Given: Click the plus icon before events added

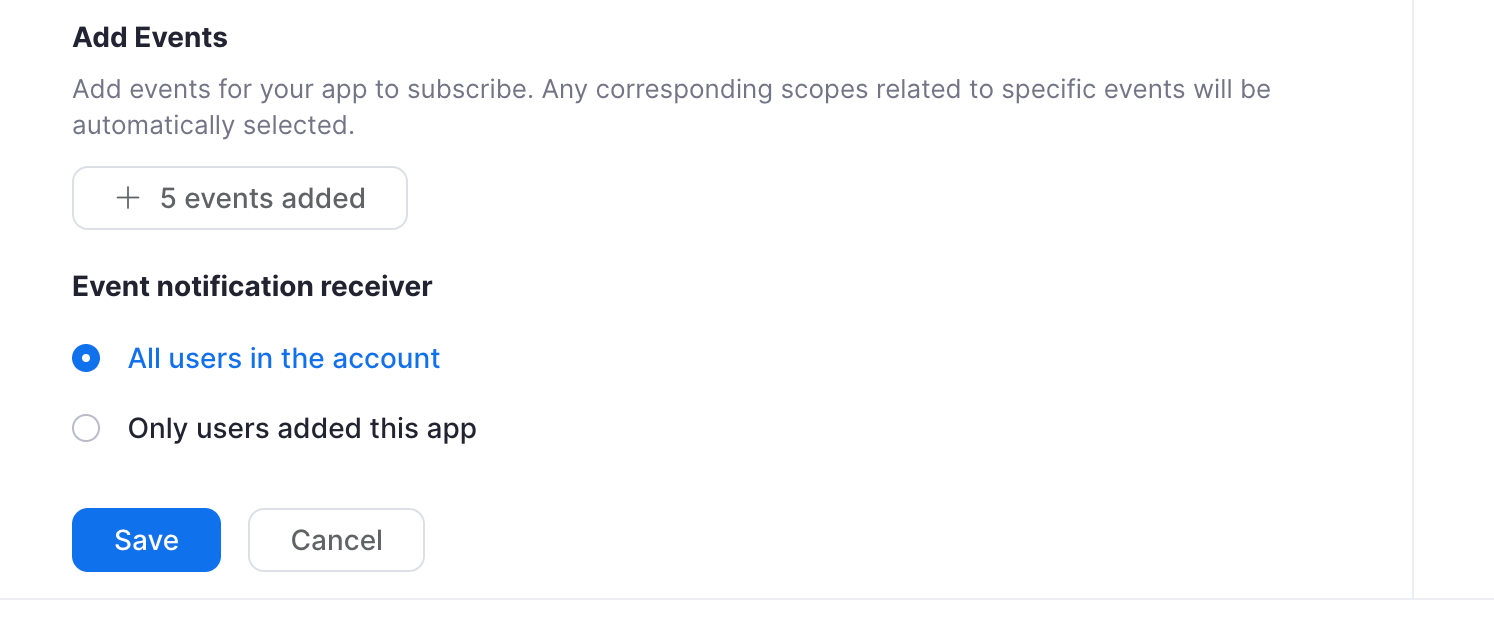Looking at the screenshot, I should tap(127, 198).
